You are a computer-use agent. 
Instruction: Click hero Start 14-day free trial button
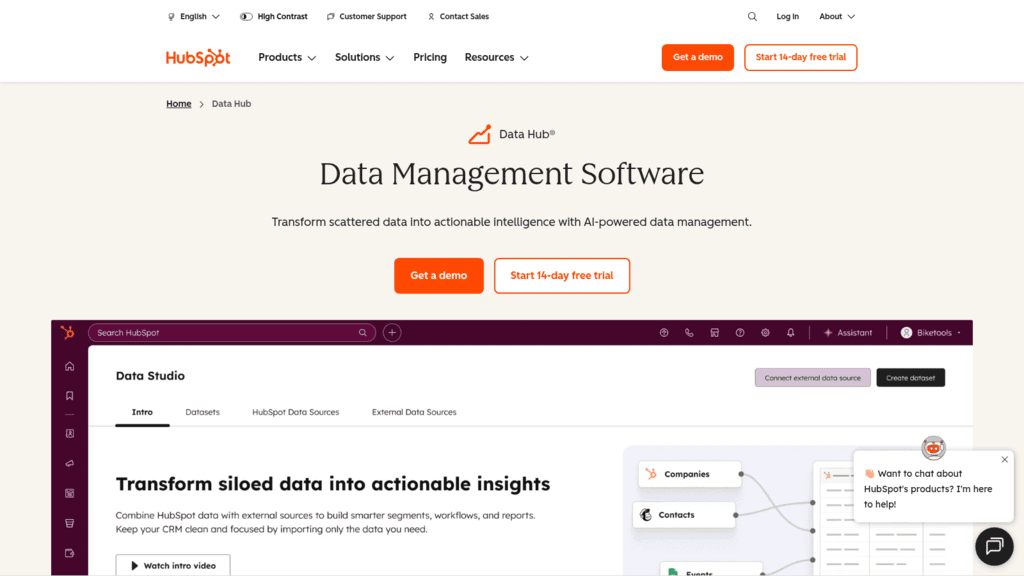562,276
